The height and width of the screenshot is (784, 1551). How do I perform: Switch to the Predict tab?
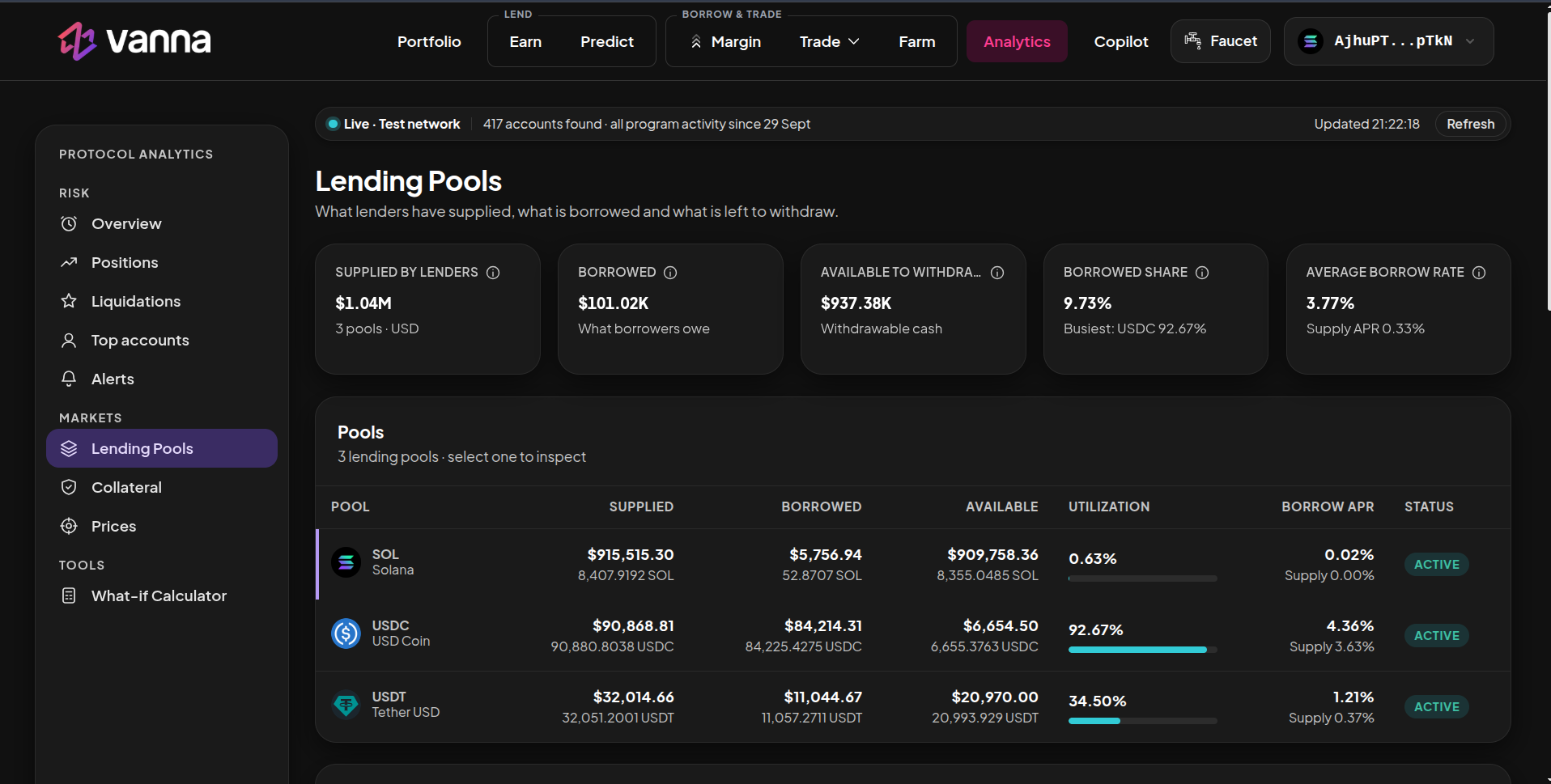pyautogui.click(x=607, y=41)
